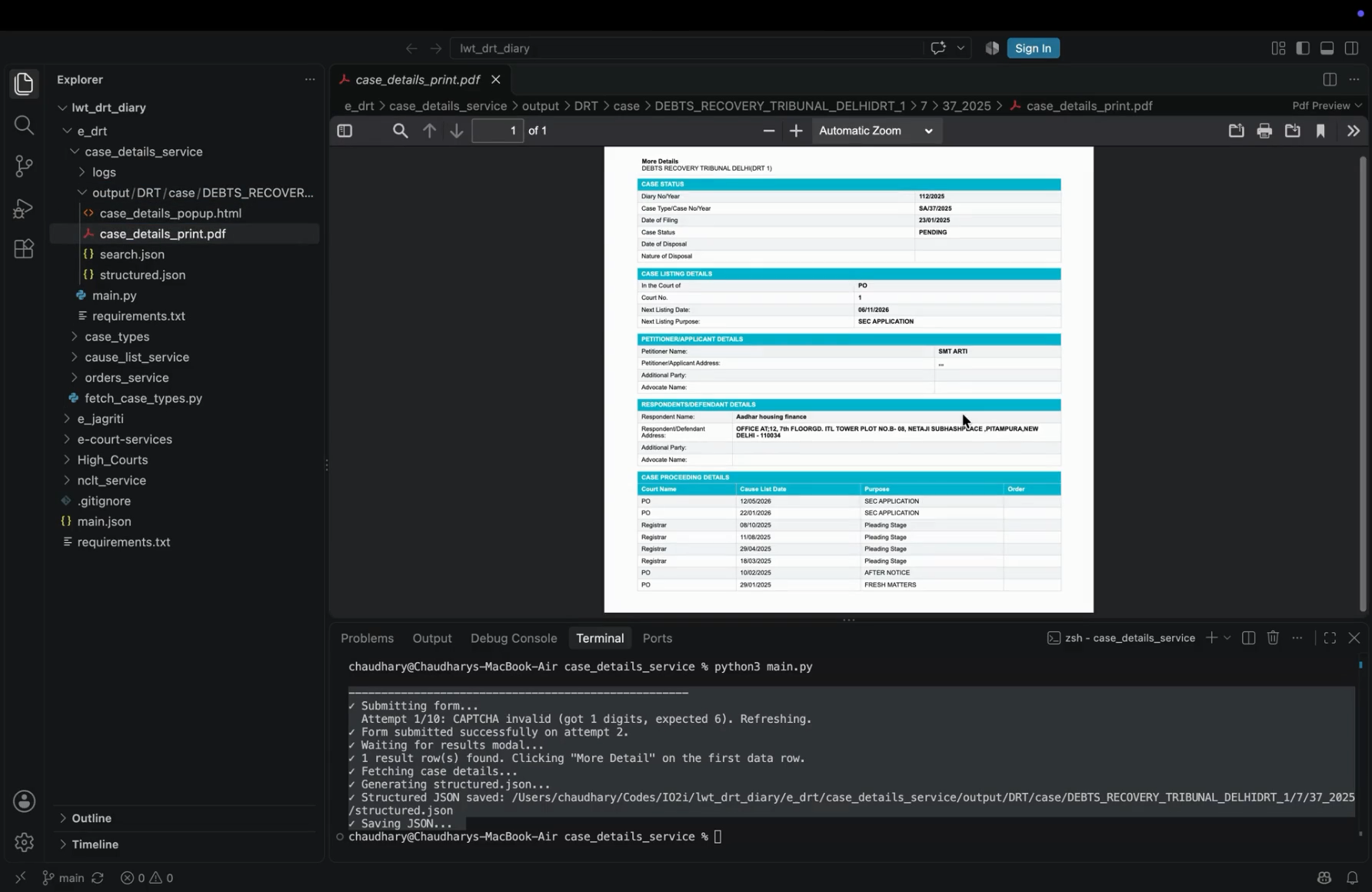Toggle PDF viewer sidebar

click(x=345, y=131)
